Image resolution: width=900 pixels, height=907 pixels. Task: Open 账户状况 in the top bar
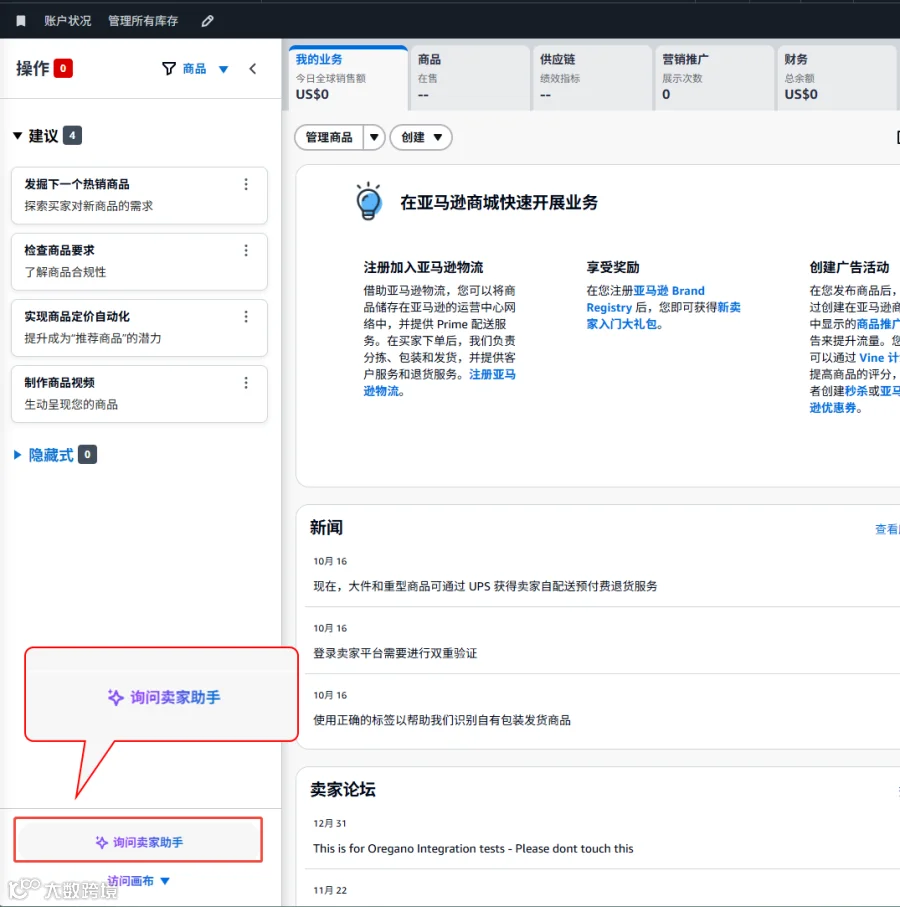(x=68, y=21)
